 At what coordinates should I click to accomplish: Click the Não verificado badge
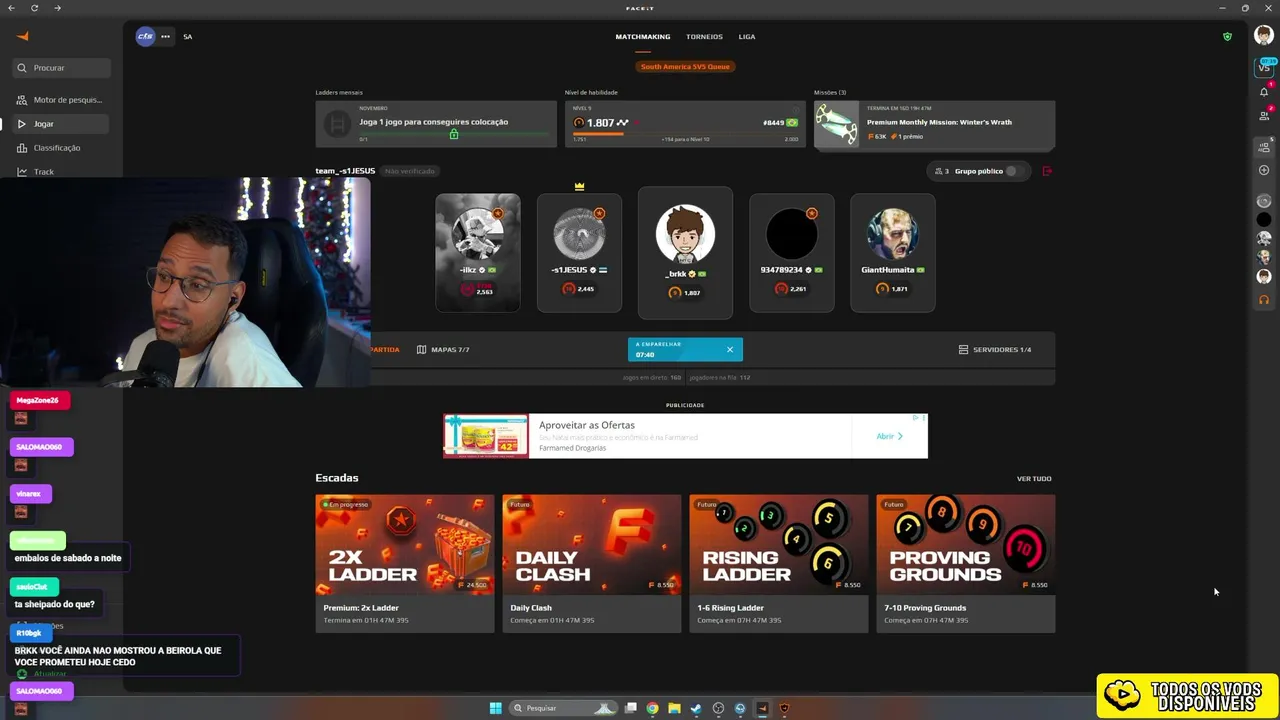pos(410,171)
